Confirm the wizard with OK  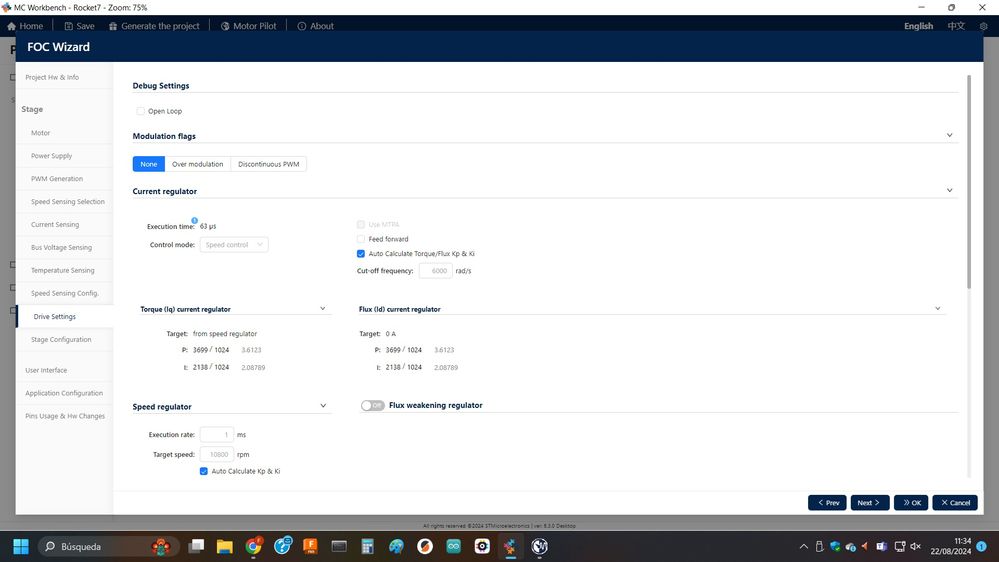coord(911,503)
